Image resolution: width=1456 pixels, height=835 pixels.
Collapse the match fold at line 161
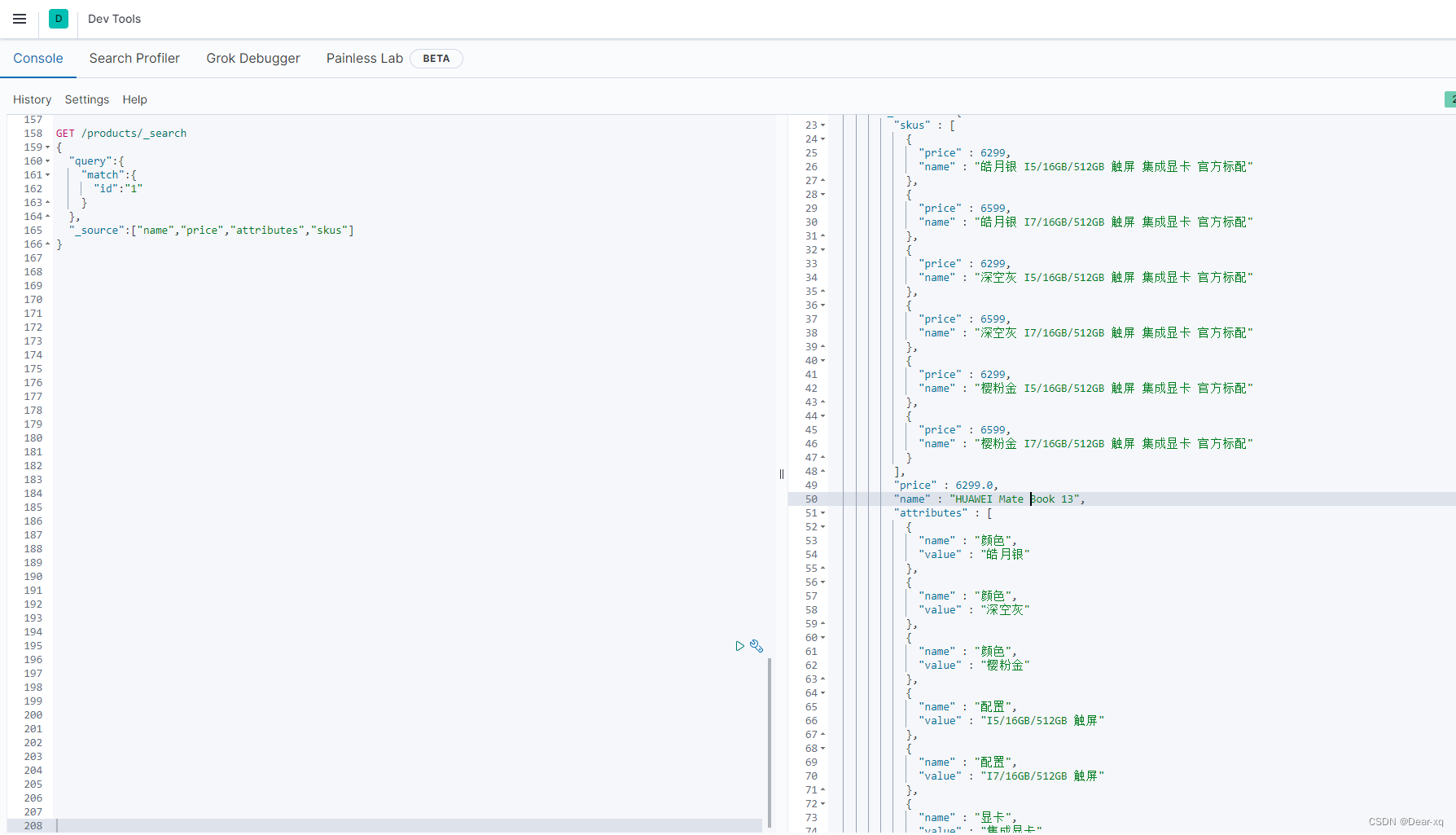(x=47, y=175)
